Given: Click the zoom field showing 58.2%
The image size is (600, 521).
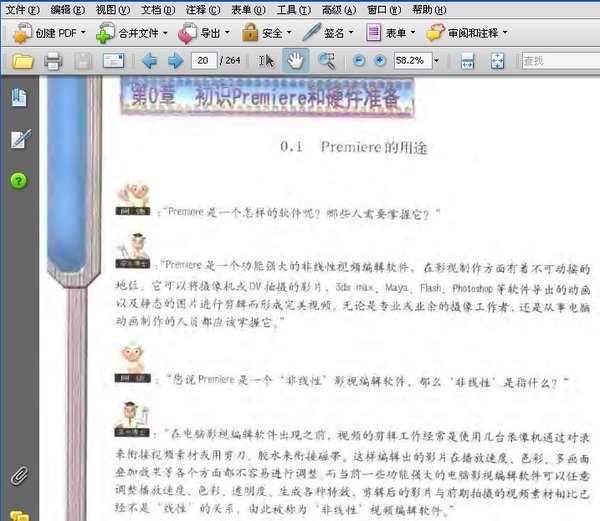Looking at the screenshot, I should tap(413, 60).
